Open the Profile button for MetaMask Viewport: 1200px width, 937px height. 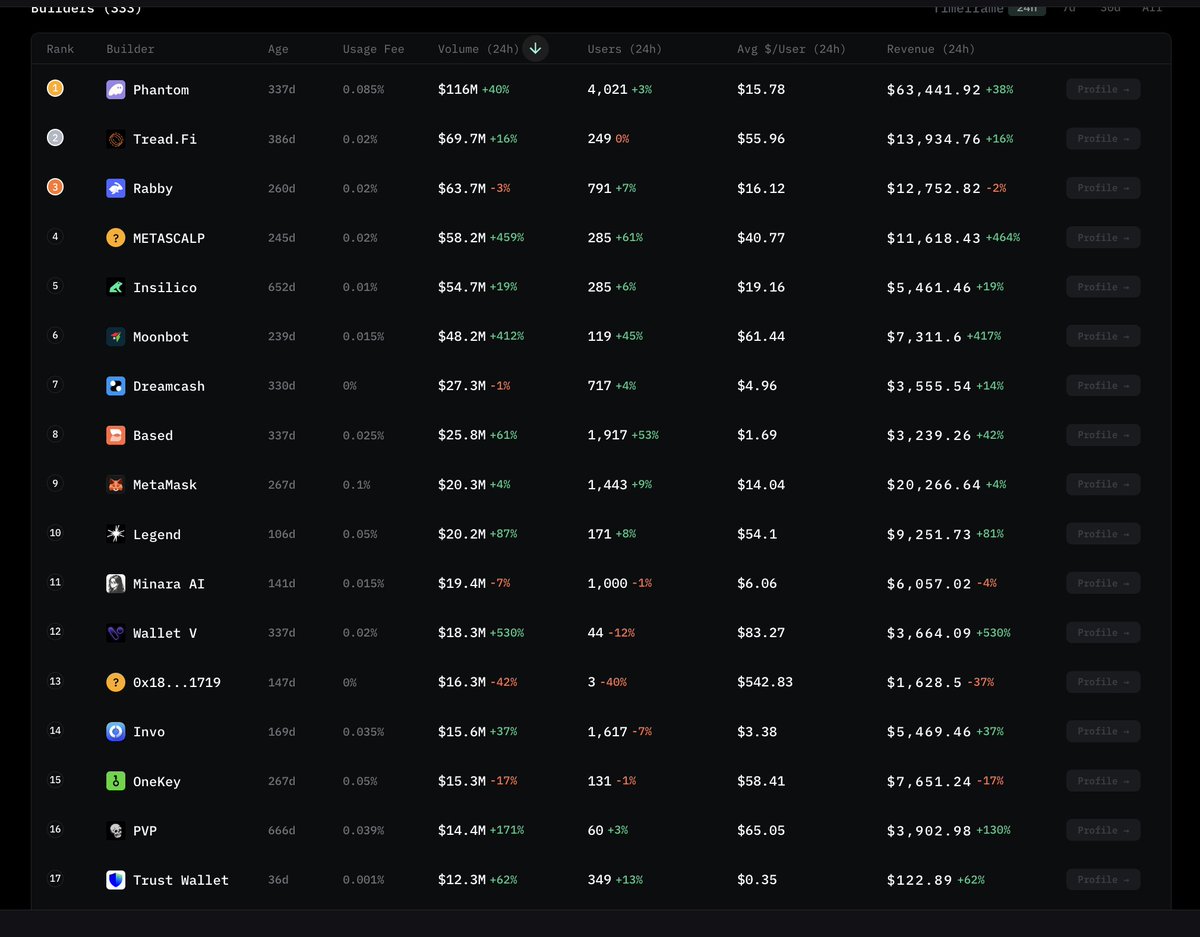(x=1103, y=484)
